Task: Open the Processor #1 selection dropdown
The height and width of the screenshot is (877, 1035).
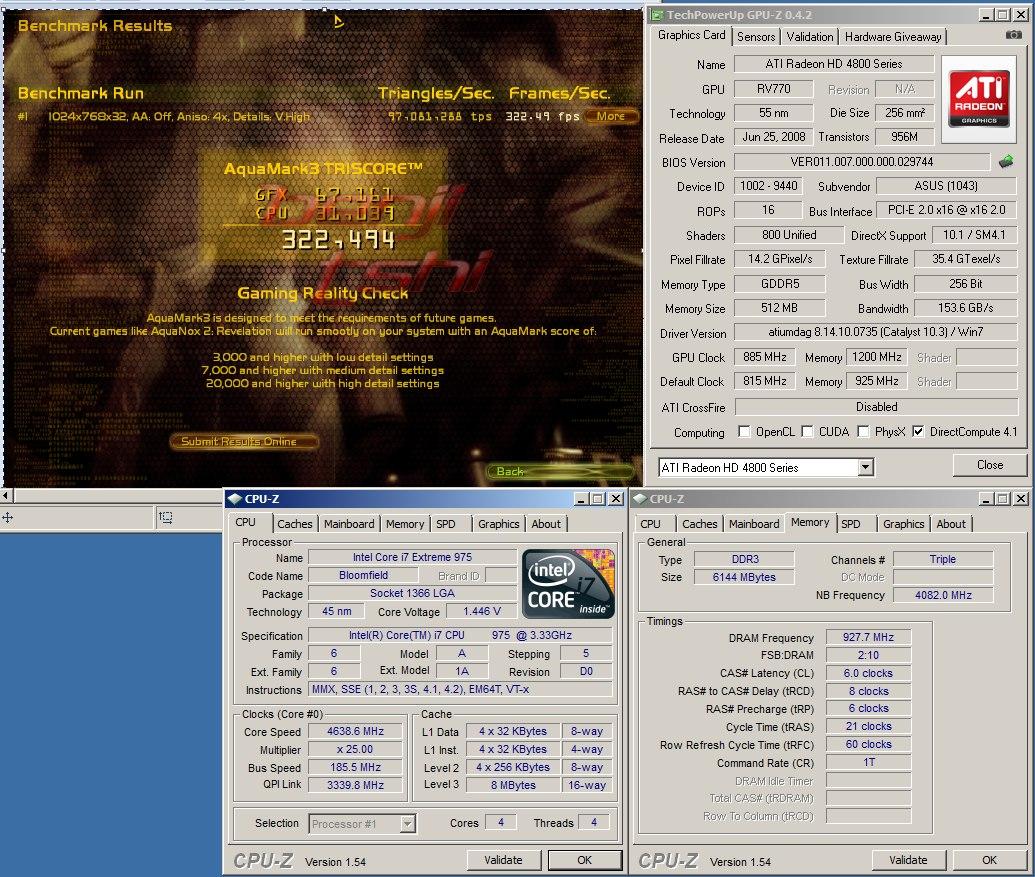Action: pos(408,824)
